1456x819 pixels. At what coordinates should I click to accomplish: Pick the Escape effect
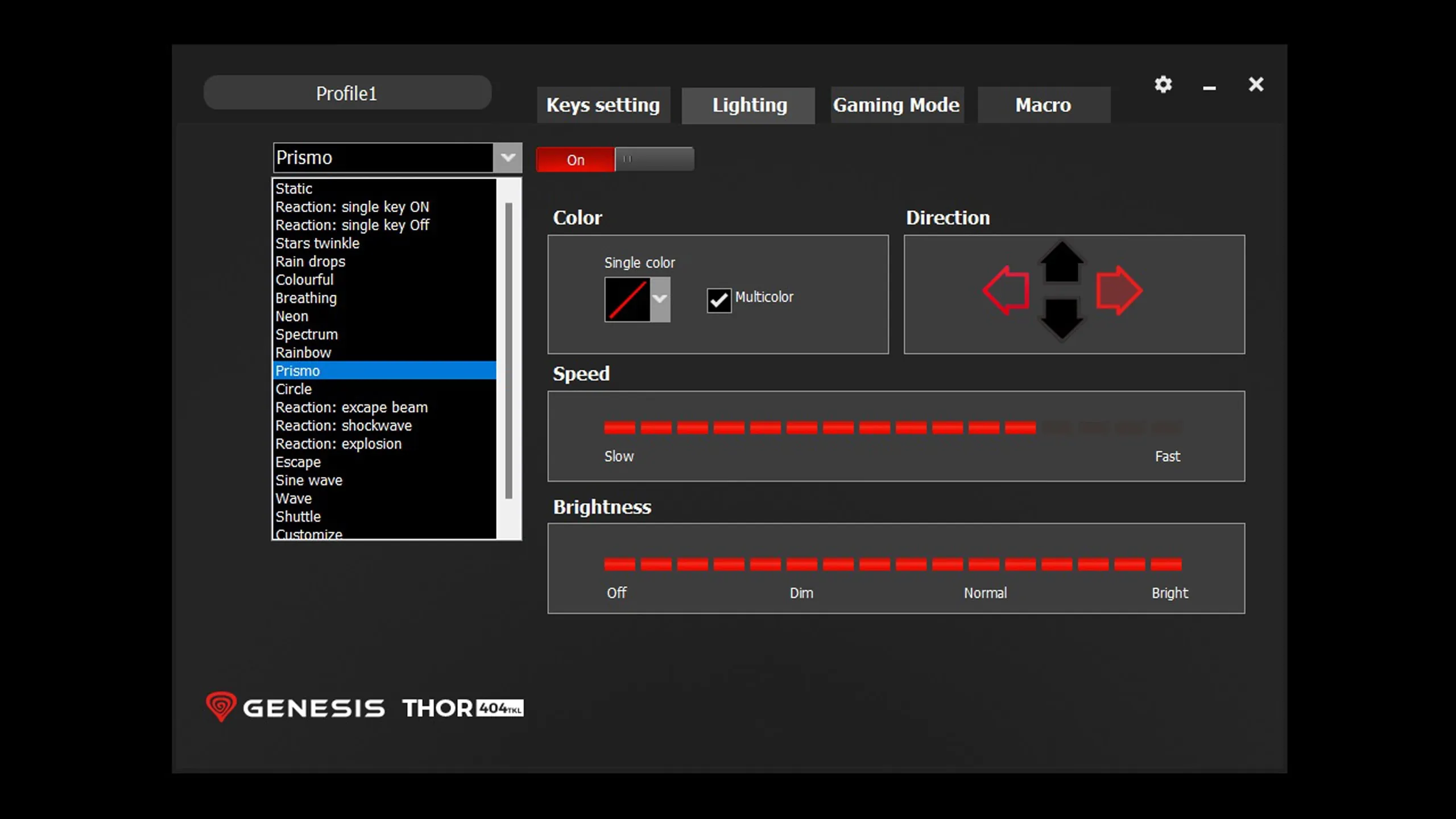[x=384, y=462]
